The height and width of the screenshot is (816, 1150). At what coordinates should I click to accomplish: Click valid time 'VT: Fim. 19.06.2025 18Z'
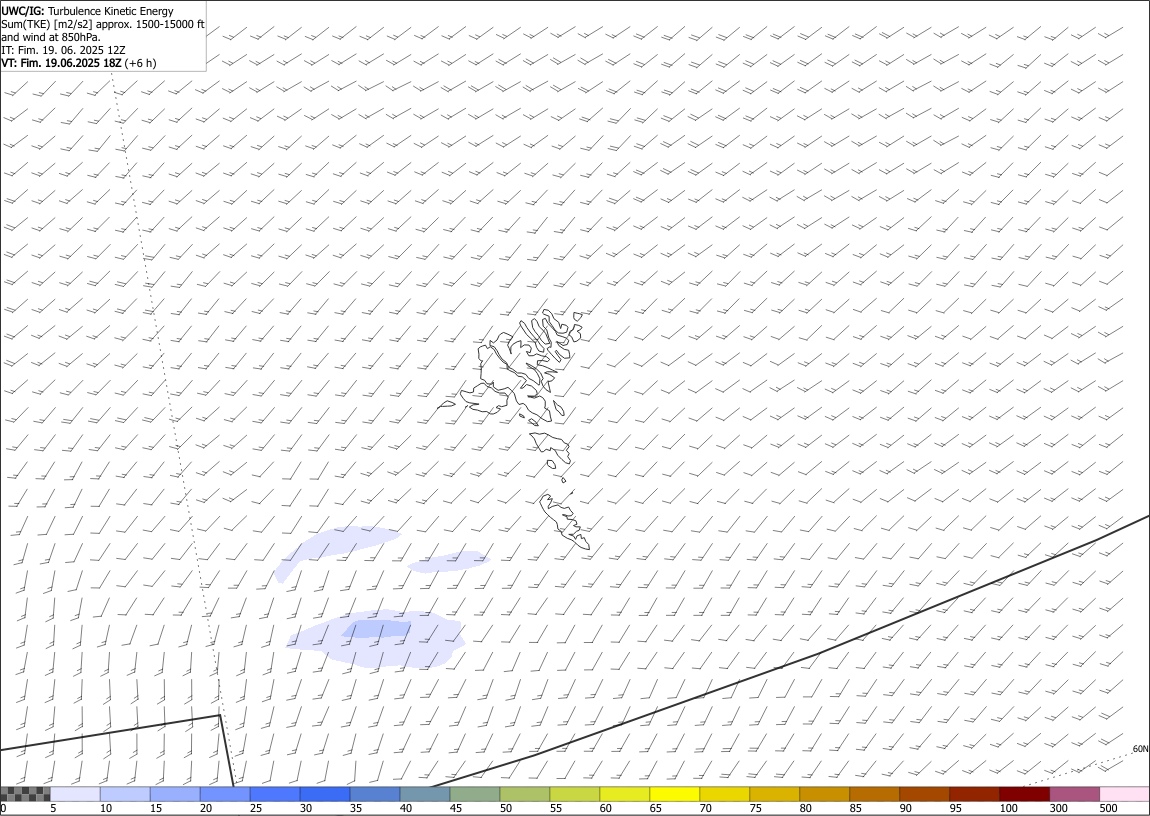[62, 63]
